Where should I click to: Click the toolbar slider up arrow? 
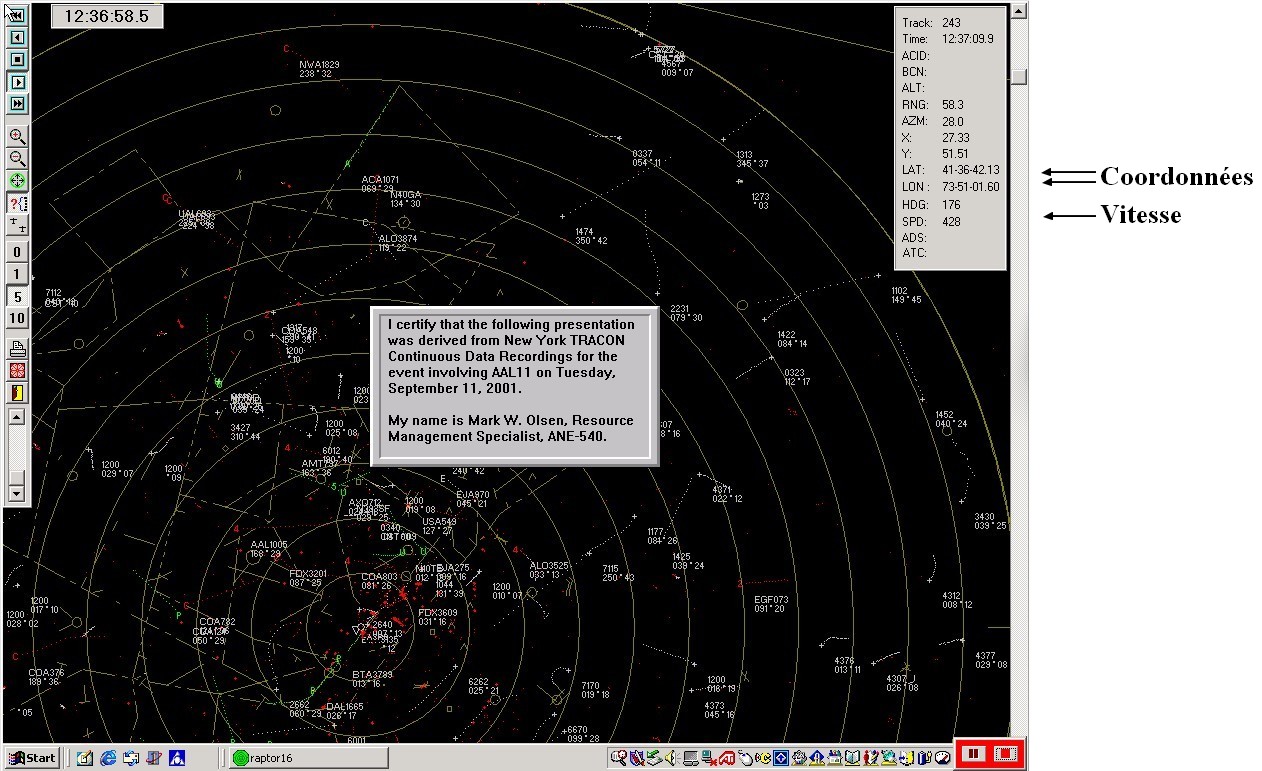16,416
